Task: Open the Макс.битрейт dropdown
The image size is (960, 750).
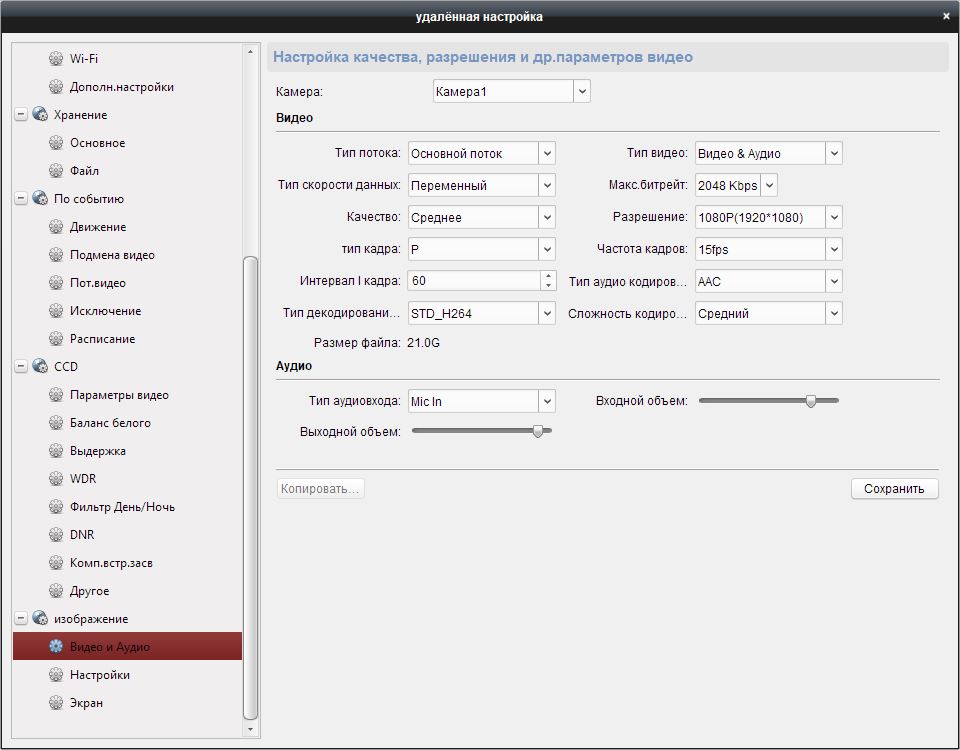Action: (x=768, y=185)
